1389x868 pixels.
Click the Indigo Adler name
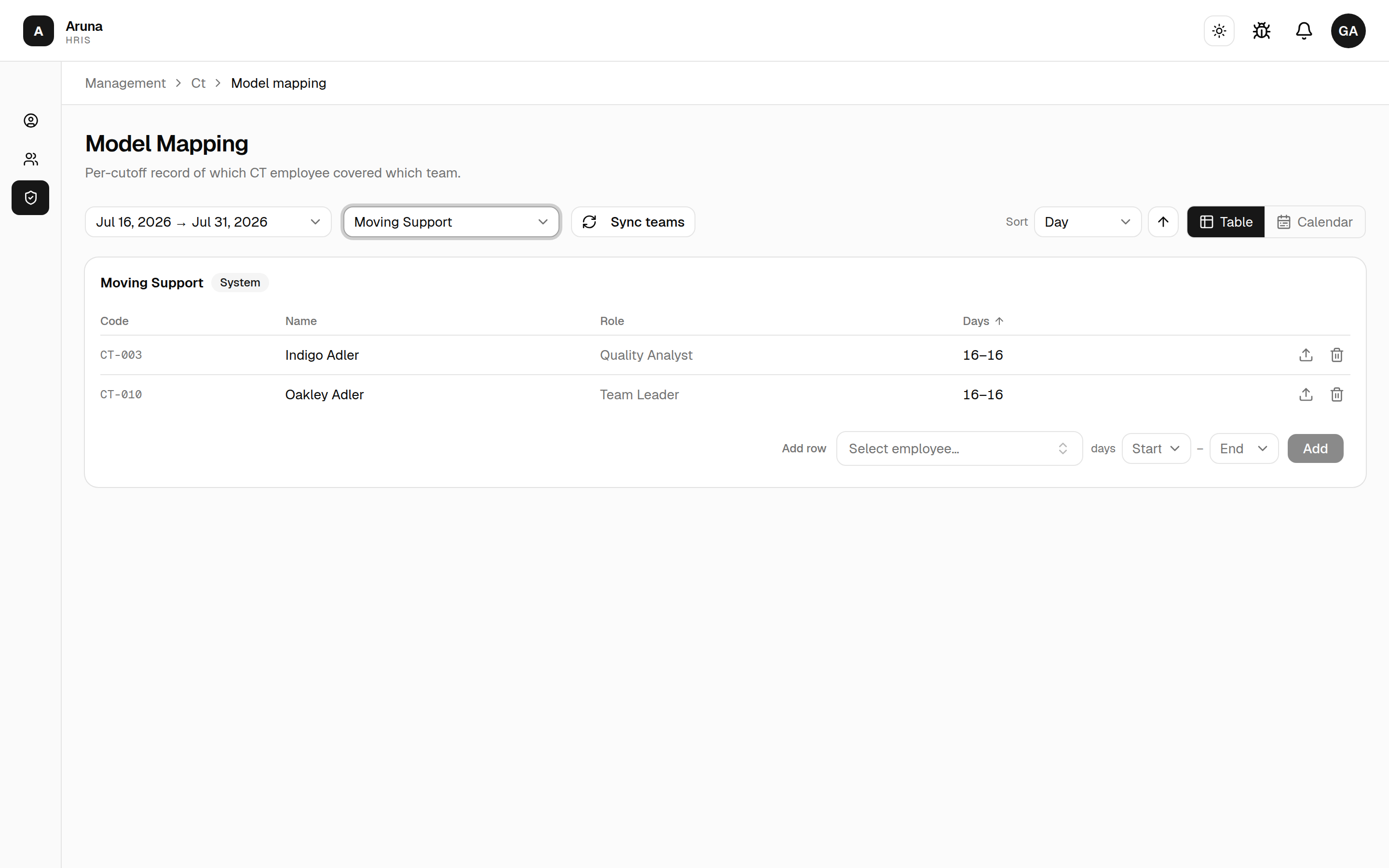pyautogui.click(x=322, y=355)
